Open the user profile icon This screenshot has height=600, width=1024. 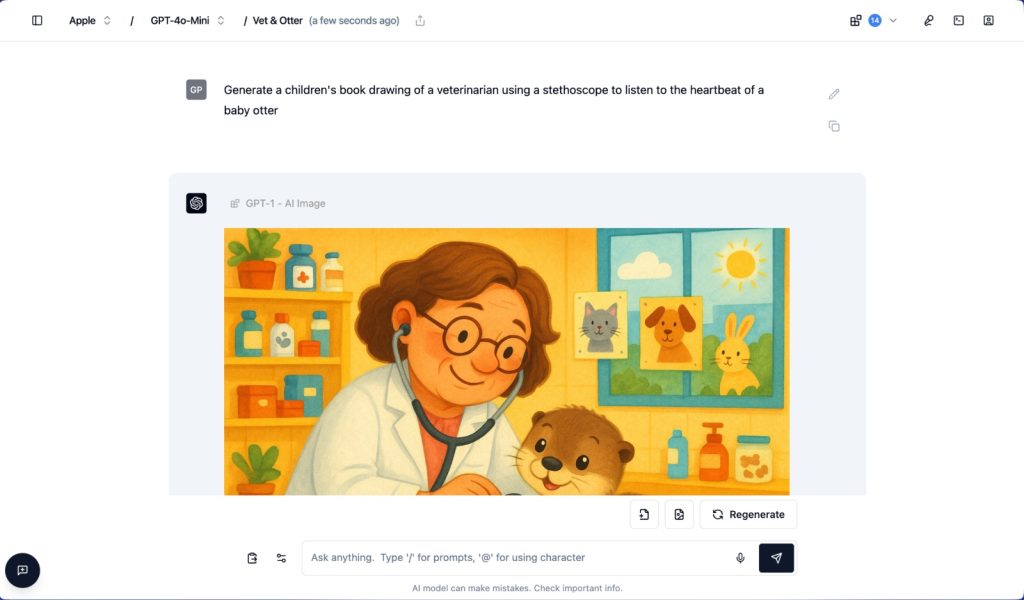pos(989,20)
